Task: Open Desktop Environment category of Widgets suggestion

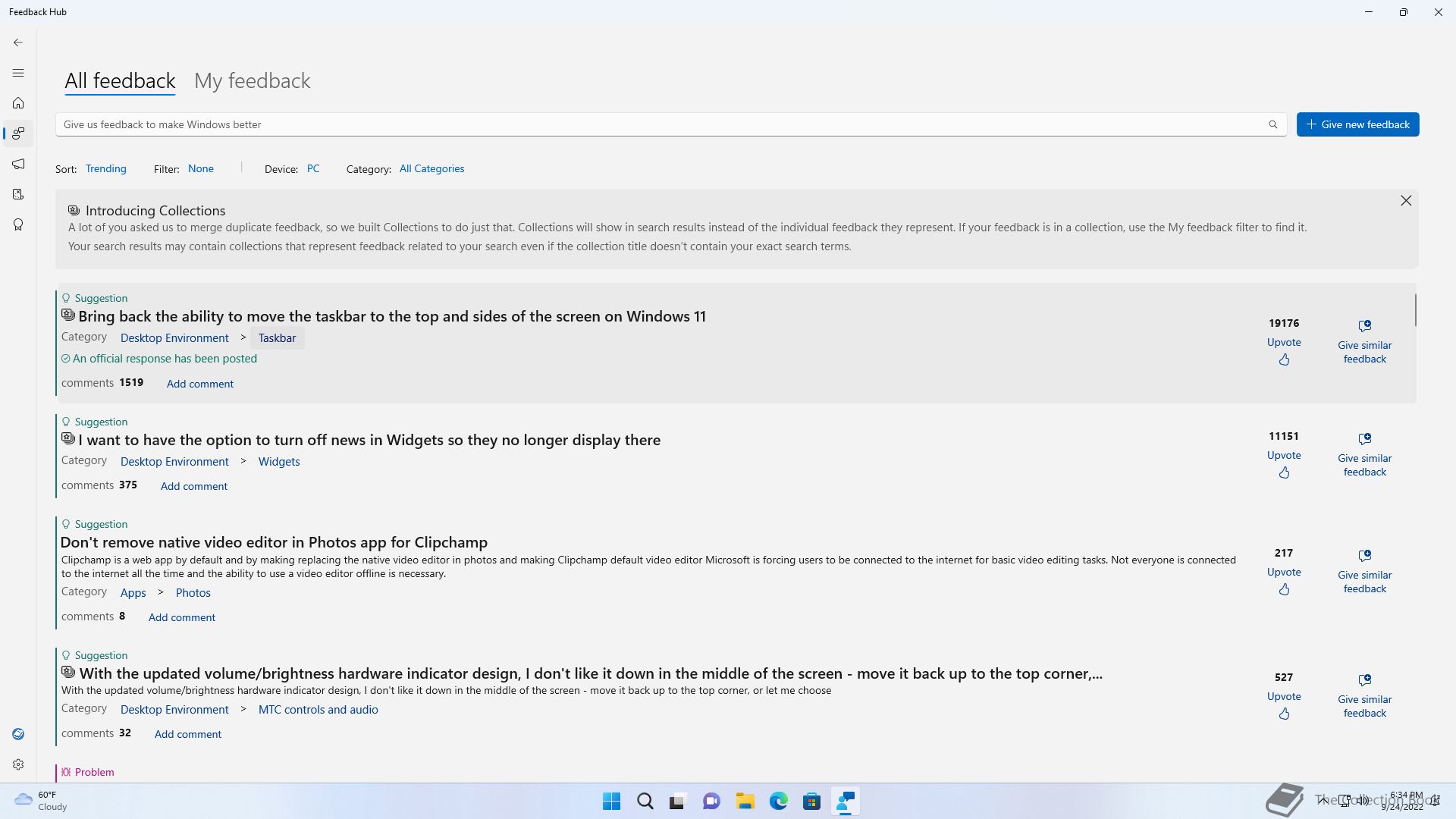Action: [174, 462]
